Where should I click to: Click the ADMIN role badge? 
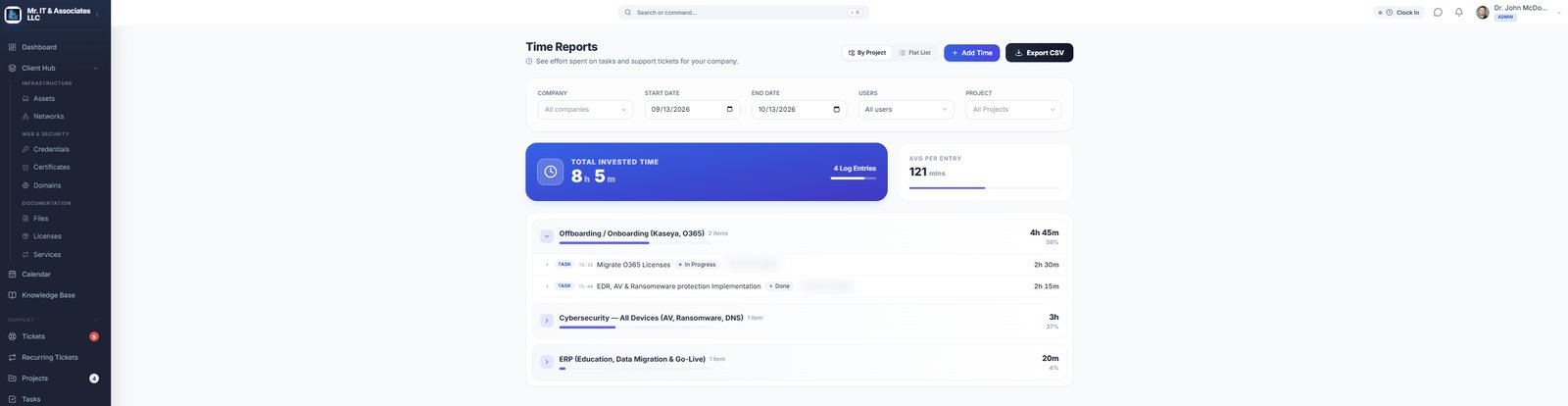click(x=1505, y=18)
